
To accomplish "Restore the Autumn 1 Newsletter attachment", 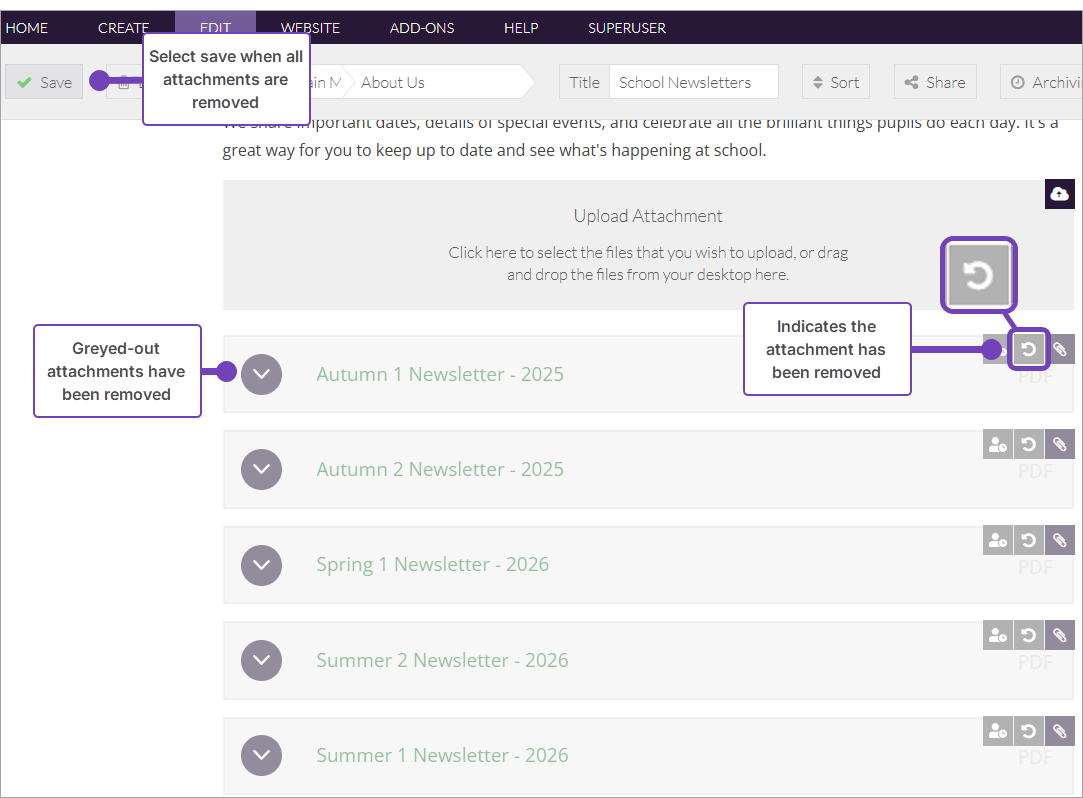I will click(1029, 349).
